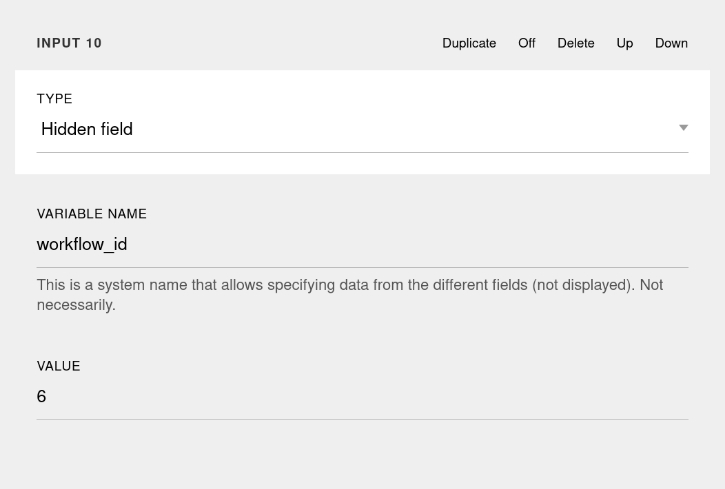Image resolution: width=725 pixels, height=489 pixels.
Task: Focus the workflow_id variable name field
Action: pos(362,244)
